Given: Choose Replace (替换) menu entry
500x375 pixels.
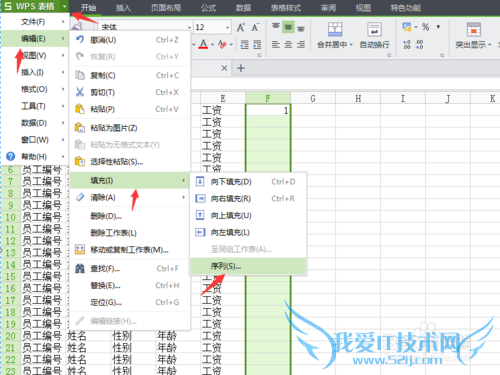Looking at the screenshot, I should click(130, 285).
